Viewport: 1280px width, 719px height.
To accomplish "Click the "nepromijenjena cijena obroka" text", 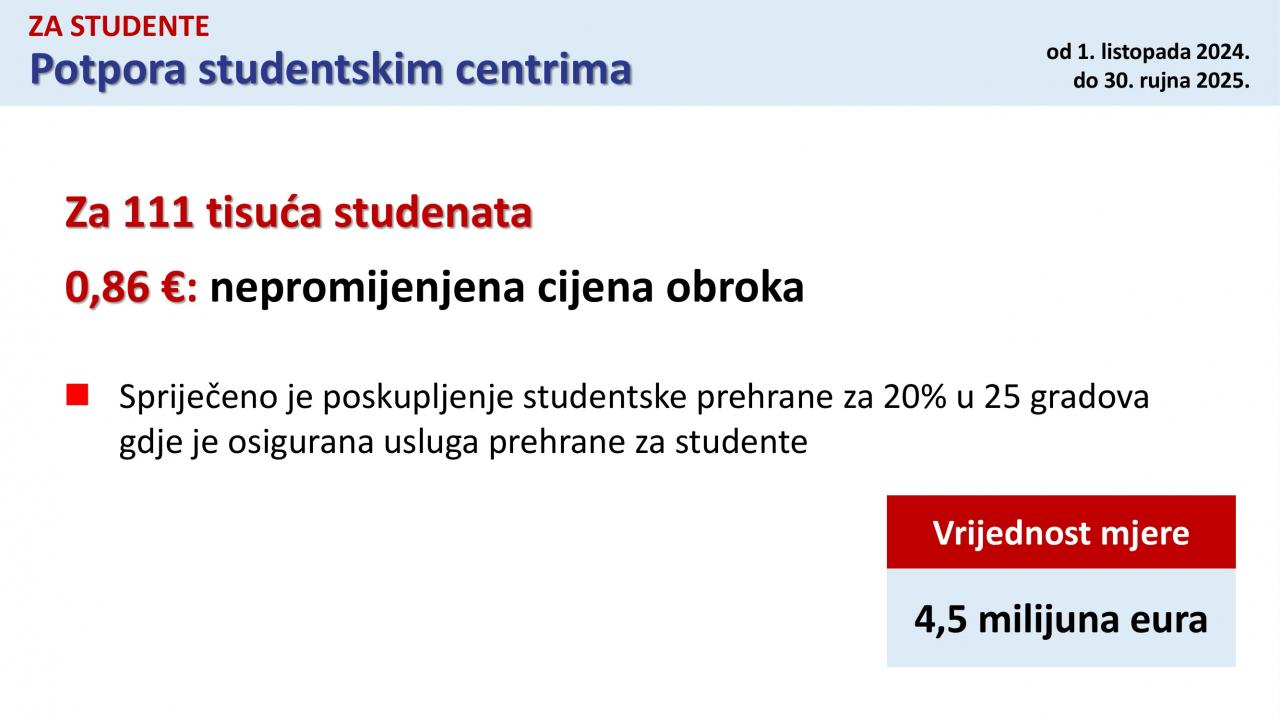I will click(x=507, y=289).
